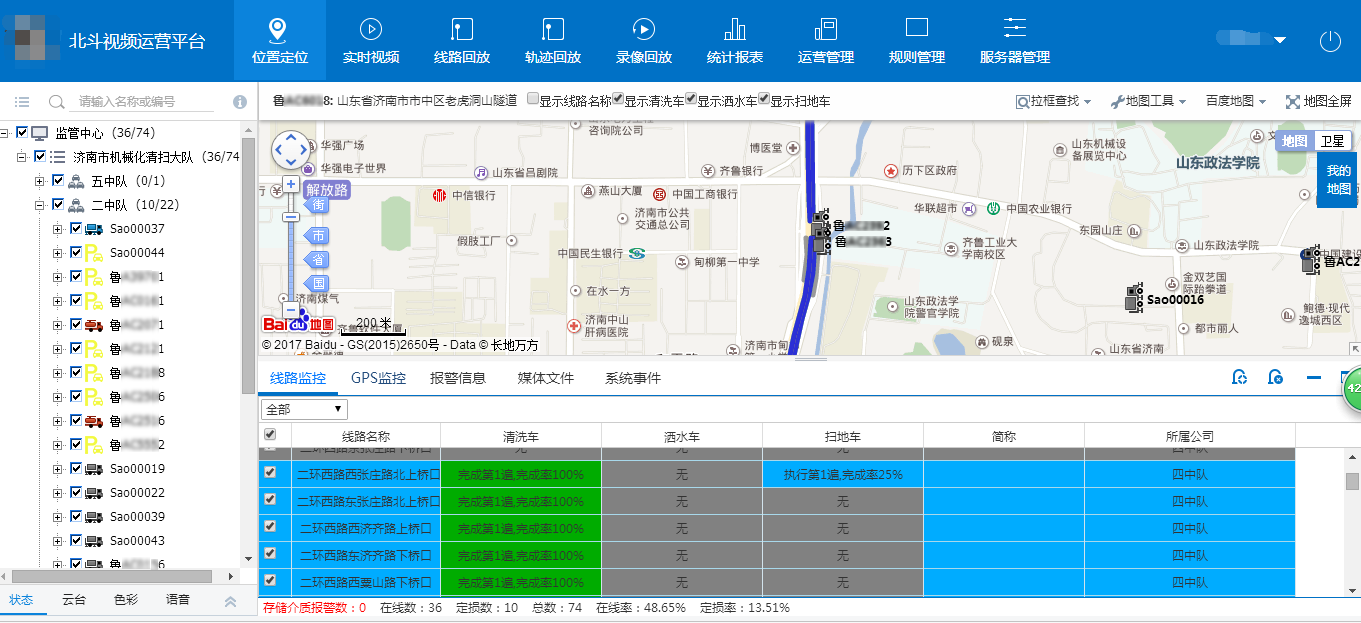Expand the 五中队 tree node
The image size is (1361, 623).
pyautogui.click(x=40, y=181)
